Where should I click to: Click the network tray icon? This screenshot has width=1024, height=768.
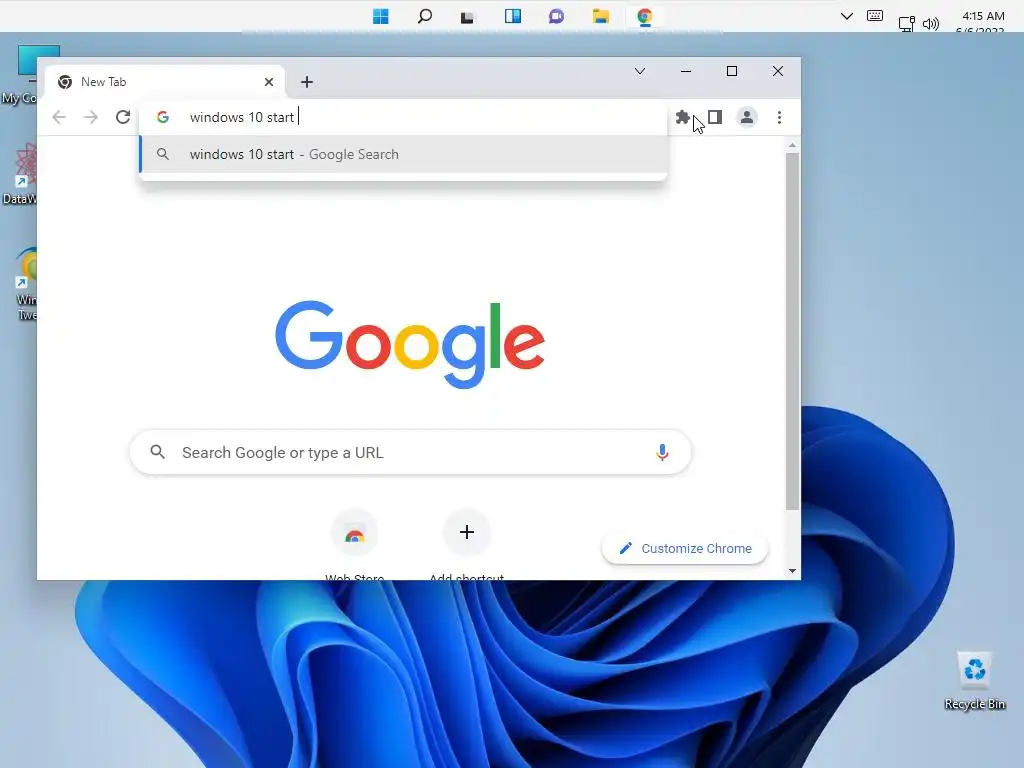point(906,24)
